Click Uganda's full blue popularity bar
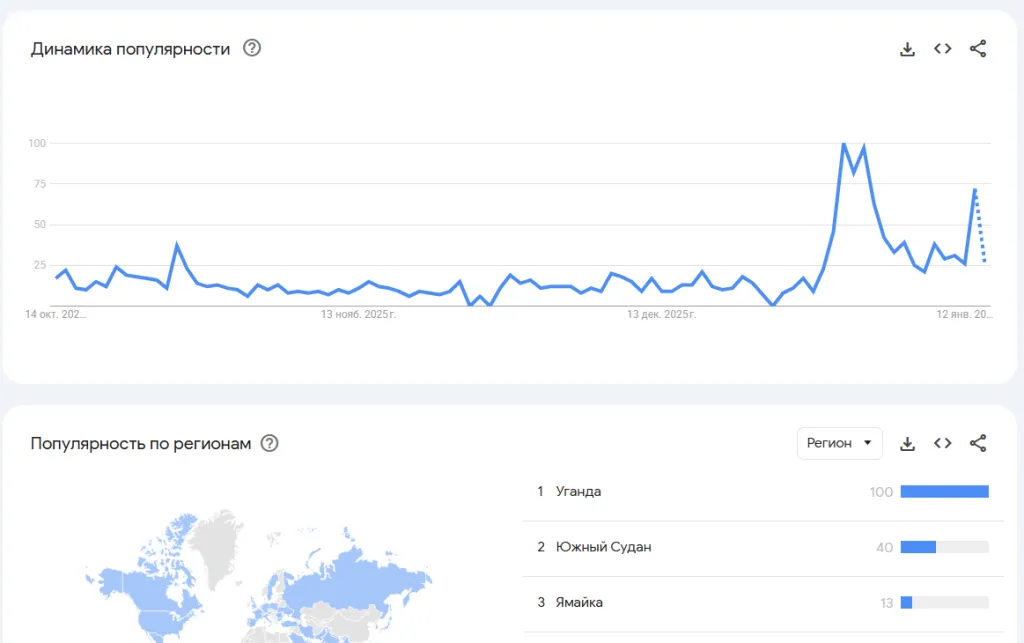Viewport: 1024px width, 643px height. coord(944,492)
